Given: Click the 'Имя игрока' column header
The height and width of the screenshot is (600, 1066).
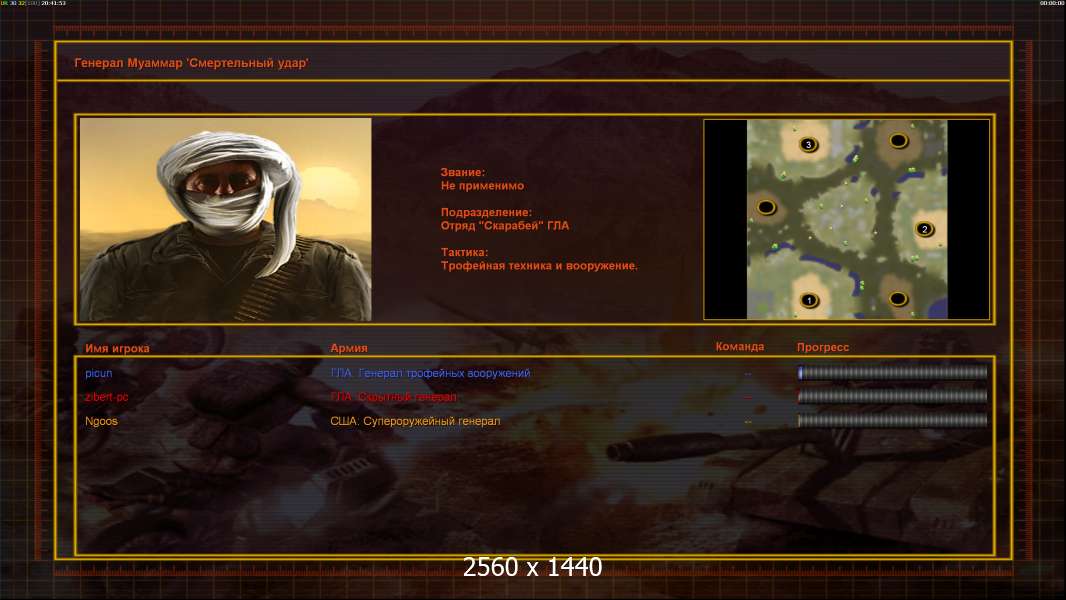Looking at the screenshot, I should pyautogui.click(x=117, y=349).
